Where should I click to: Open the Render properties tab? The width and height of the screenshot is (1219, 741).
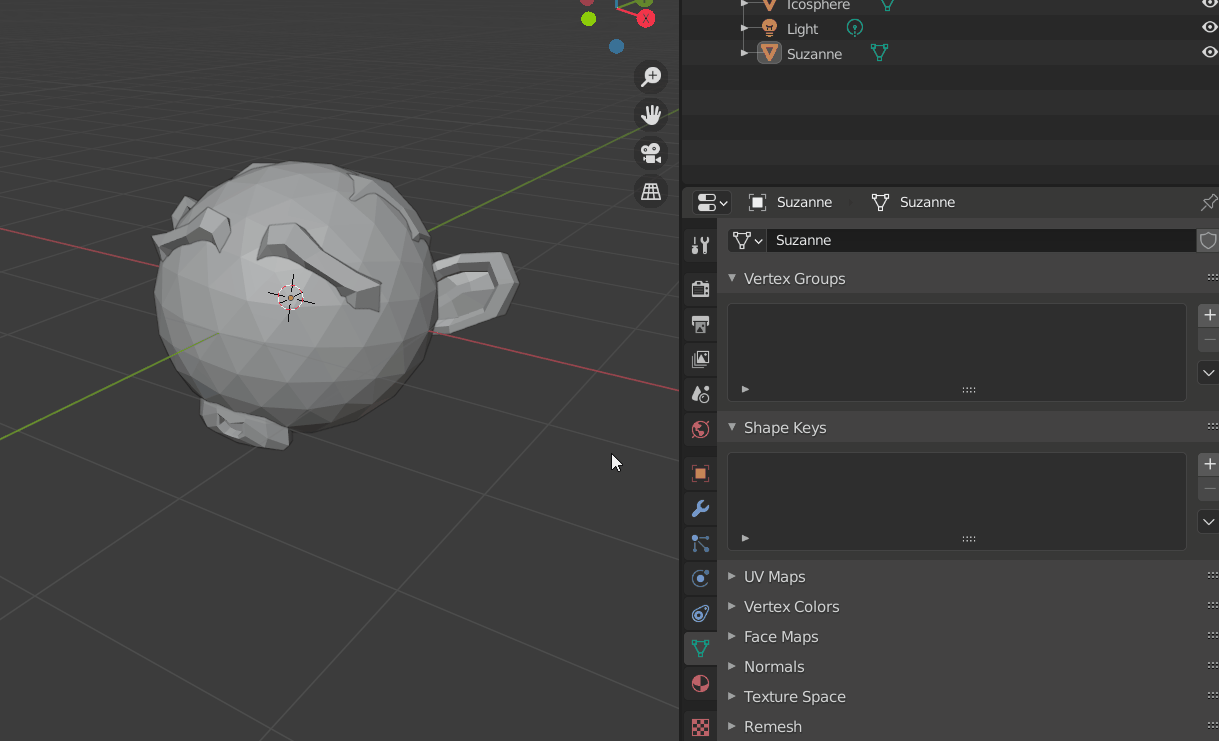tap(700, 289)
